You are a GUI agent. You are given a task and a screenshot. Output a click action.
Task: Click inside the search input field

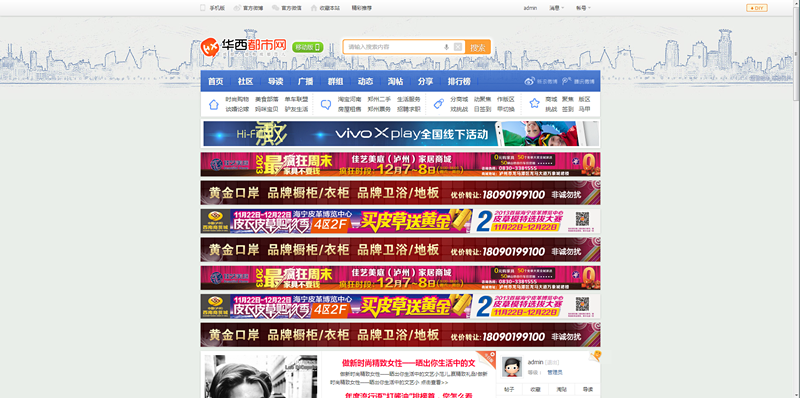(x=393, y=47)
